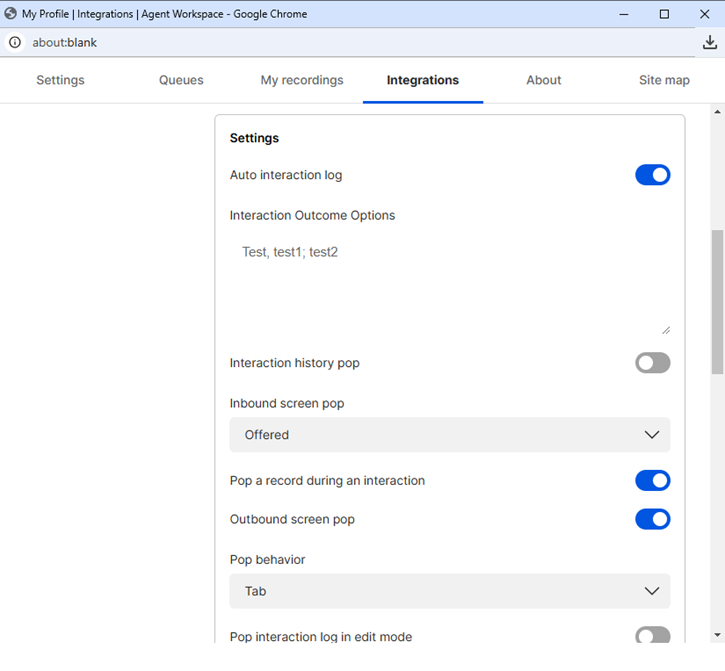Select the Integrations tab
The width and height of the screenshot is (725, 671).
tap(423, 80)
